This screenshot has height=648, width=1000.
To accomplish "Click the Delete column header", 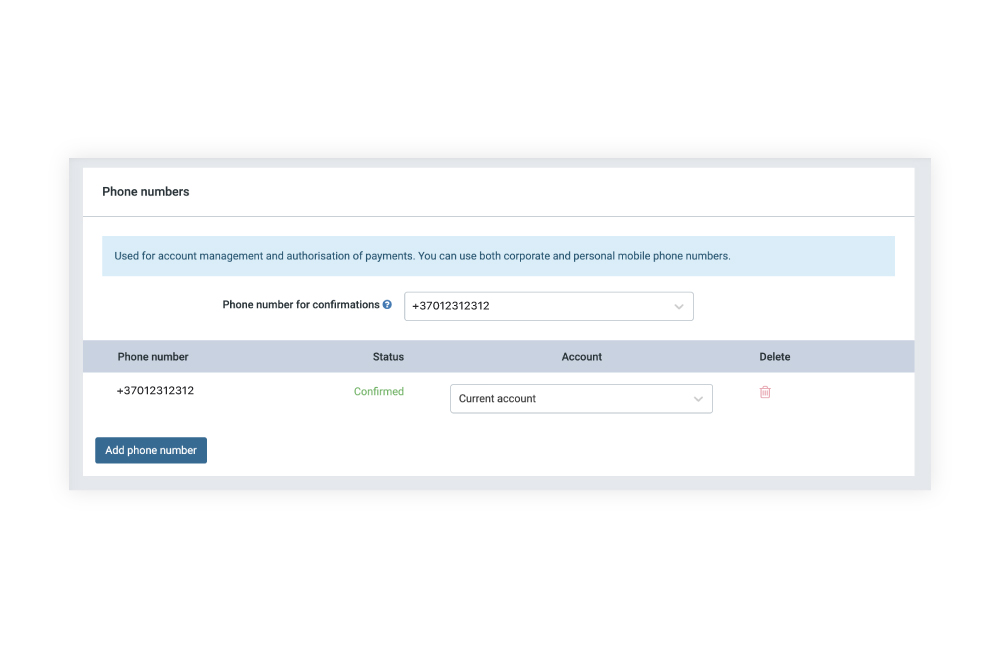I will pos(775,357).
